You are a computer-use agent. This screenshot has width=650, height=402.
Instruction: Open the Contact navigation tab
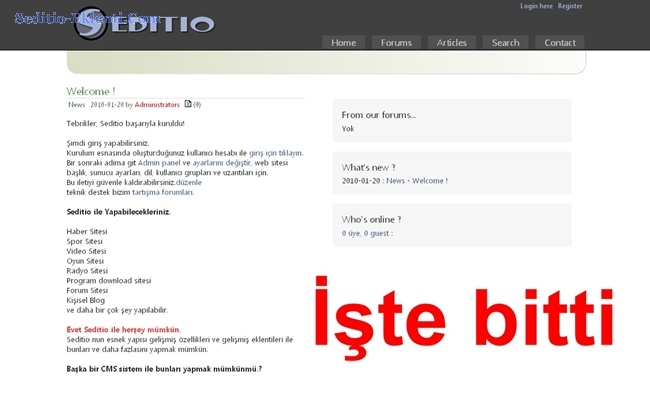coord(559,43)
